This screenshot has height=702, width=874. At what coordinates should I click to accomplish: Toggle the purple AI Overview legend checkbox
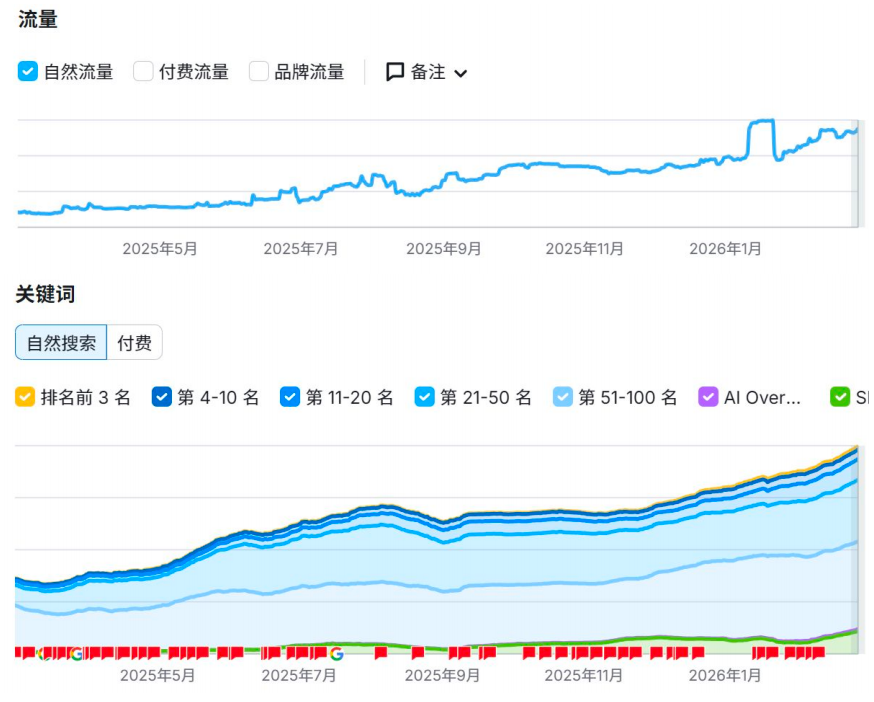pos(708,397)
